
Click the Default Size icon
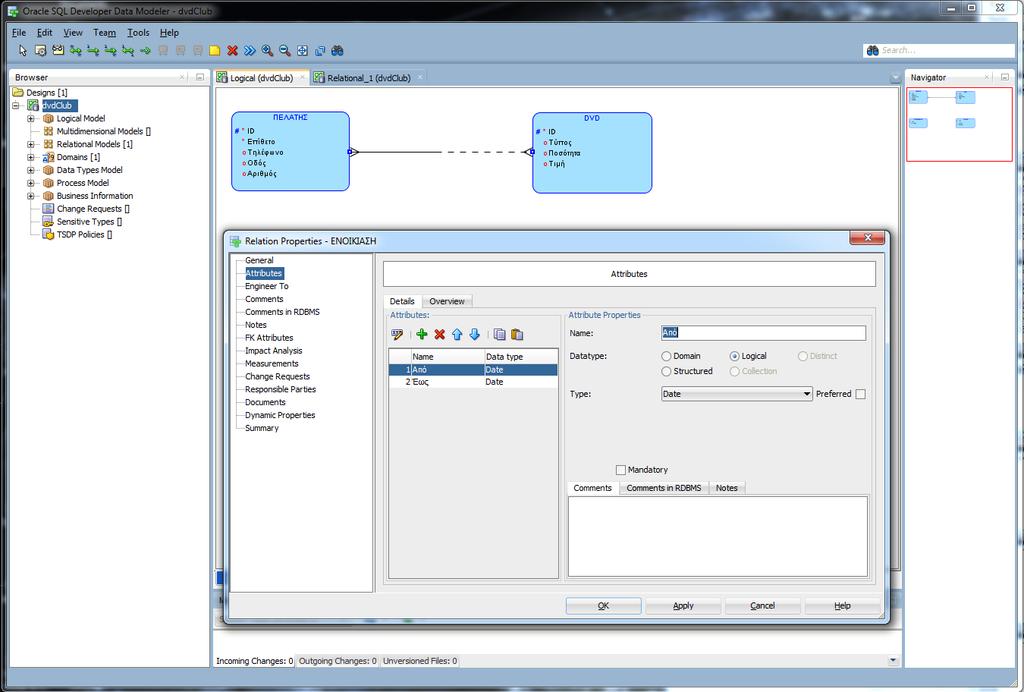pyautogui.click(x=320, y=50)
